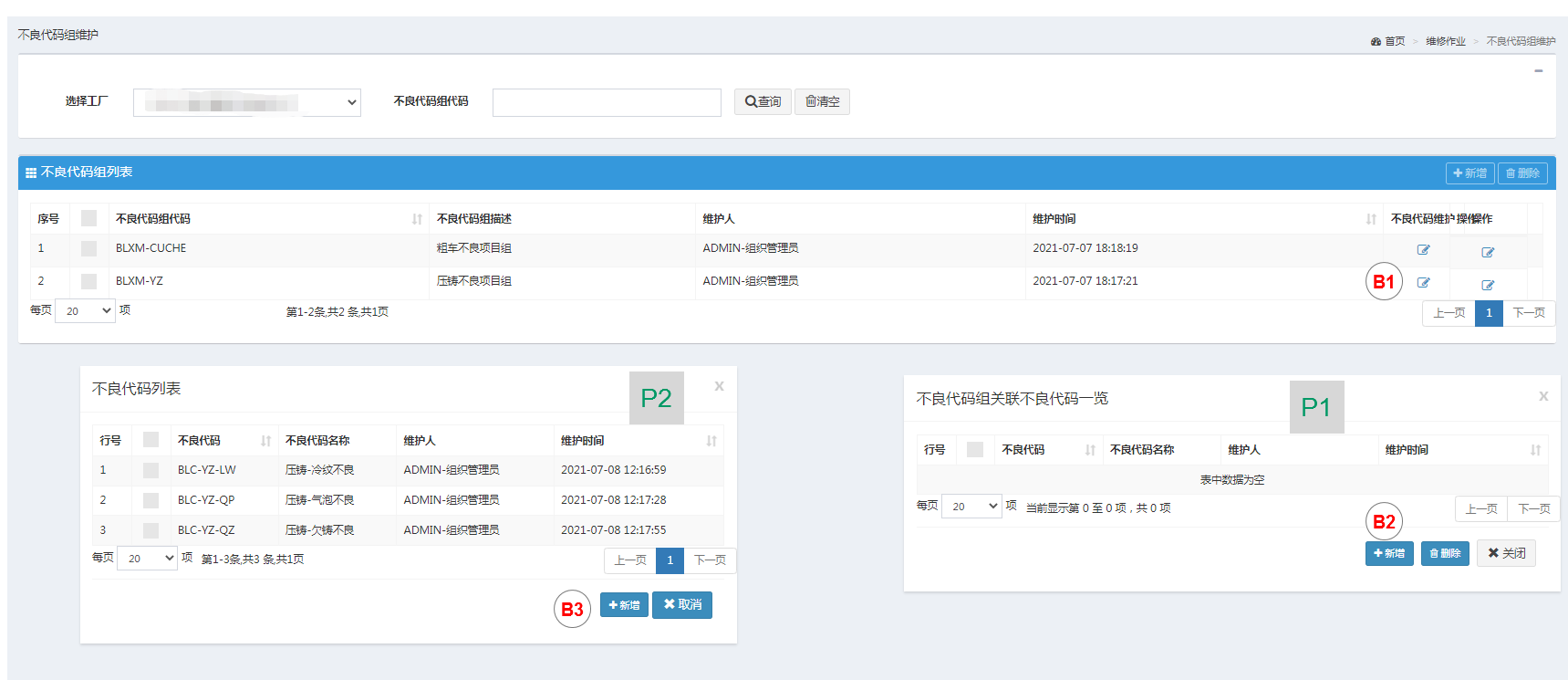
Task: Click page 1 in main list pagination
Action: click(x=1489, y=313)
